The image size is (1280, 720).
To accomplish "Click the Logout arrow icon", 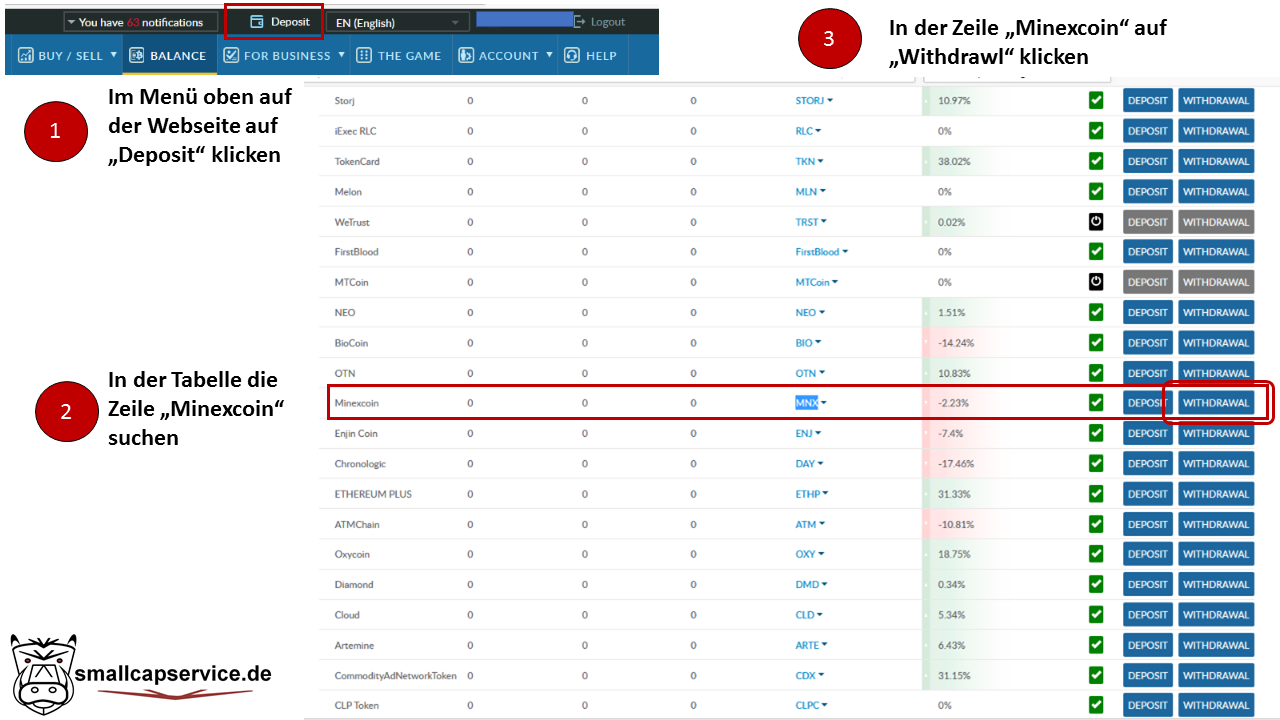I will [x=580, y=21].
